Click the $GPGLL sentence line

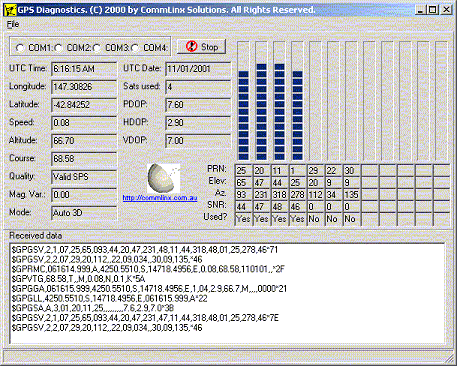point(109,298)
